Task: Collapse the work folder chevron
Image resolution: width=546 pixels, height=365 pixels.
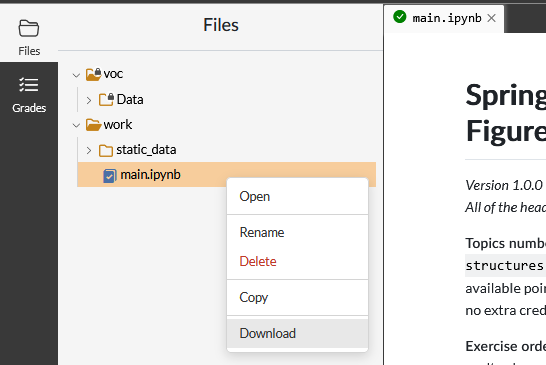Action: click(x=76, y=125)
